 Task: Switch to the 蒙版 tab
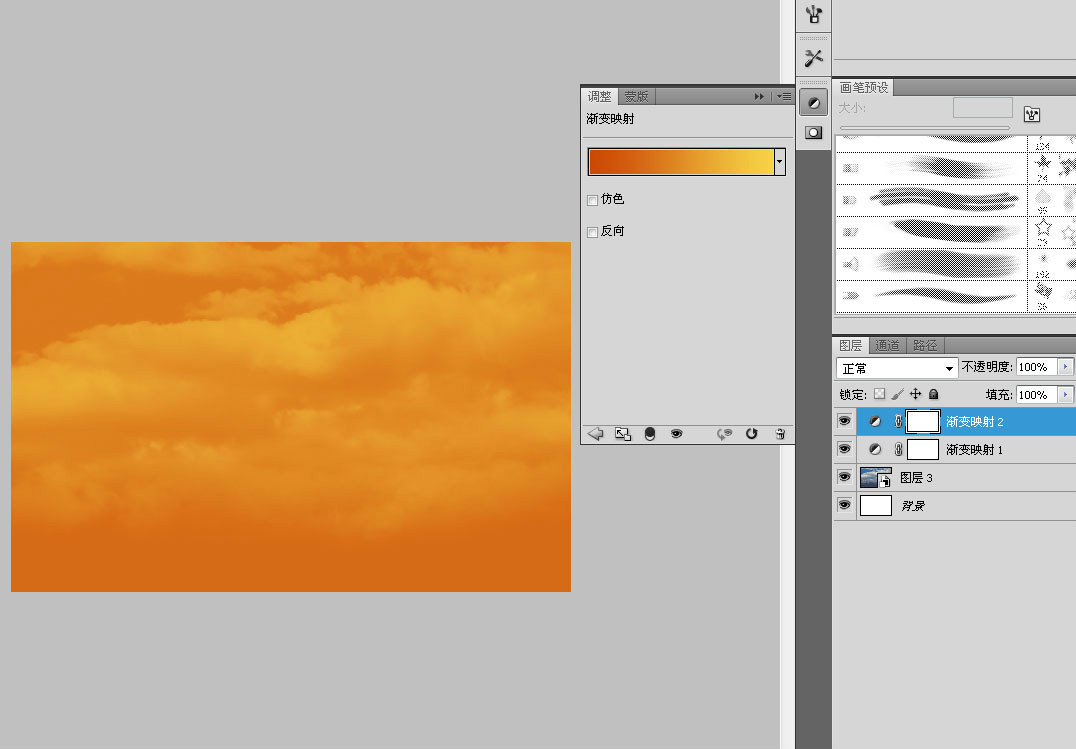636,97
